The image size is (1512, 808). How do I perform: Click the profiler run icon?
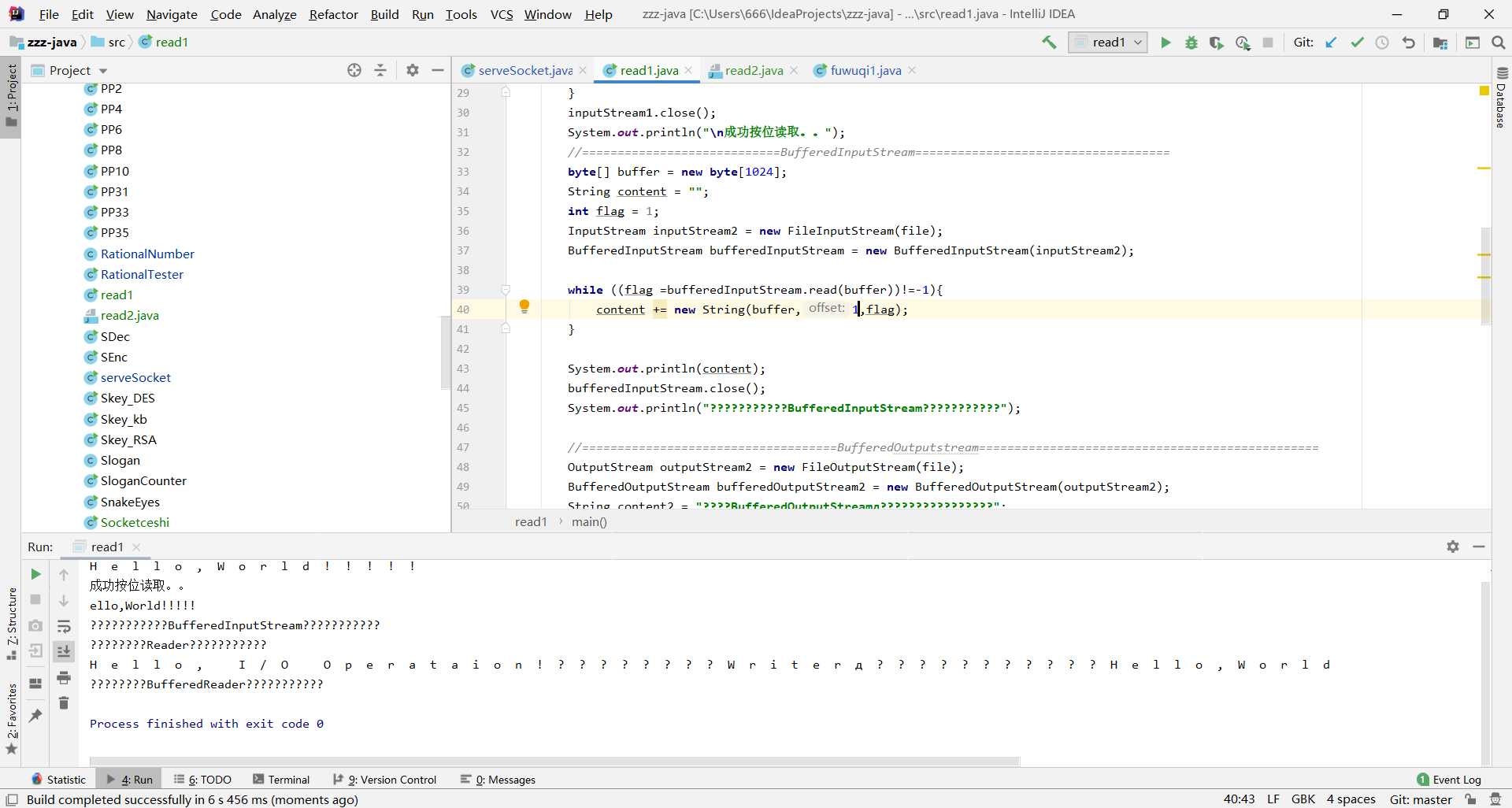pyautogui.click(x=1243, y=43)
